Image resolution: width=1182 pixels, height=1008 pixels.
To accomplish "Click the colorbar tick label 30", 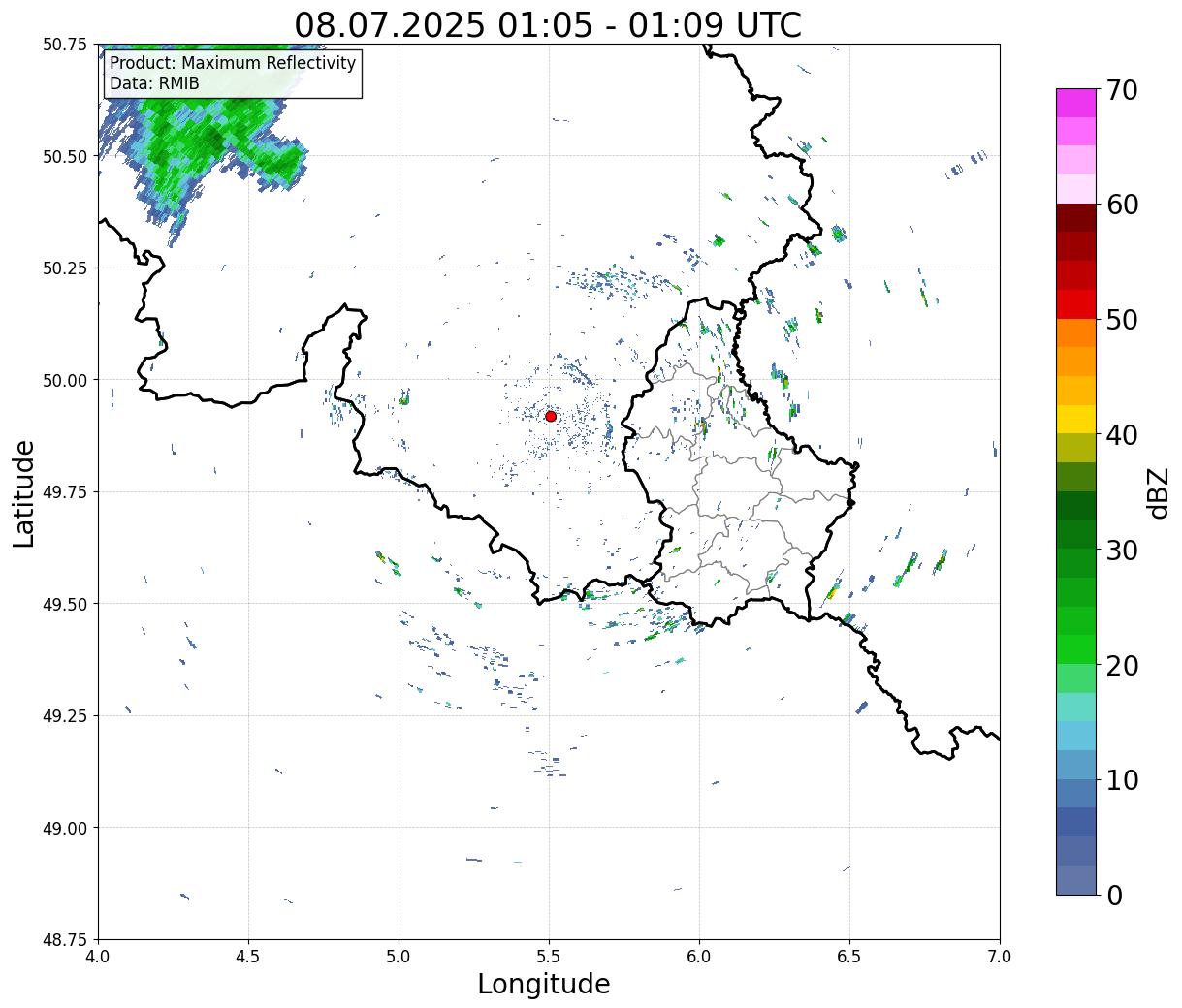I will point(1122,550).
